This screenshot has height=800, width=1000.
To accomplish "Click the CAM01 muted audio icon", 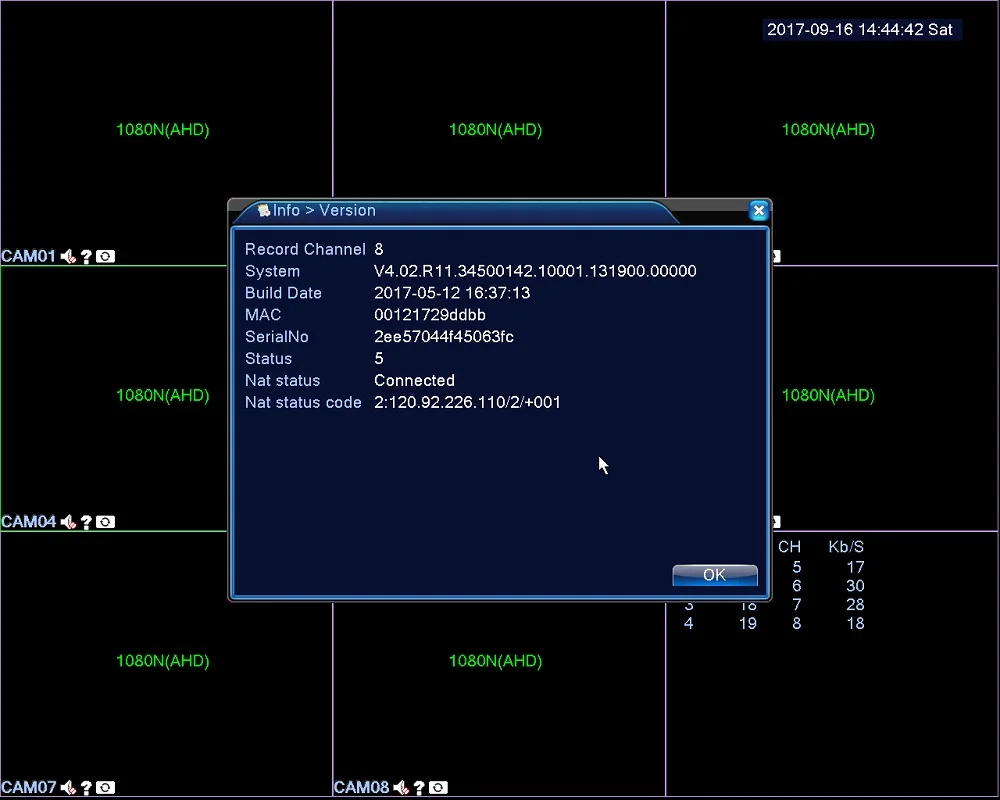I will (x=68, y=256).
